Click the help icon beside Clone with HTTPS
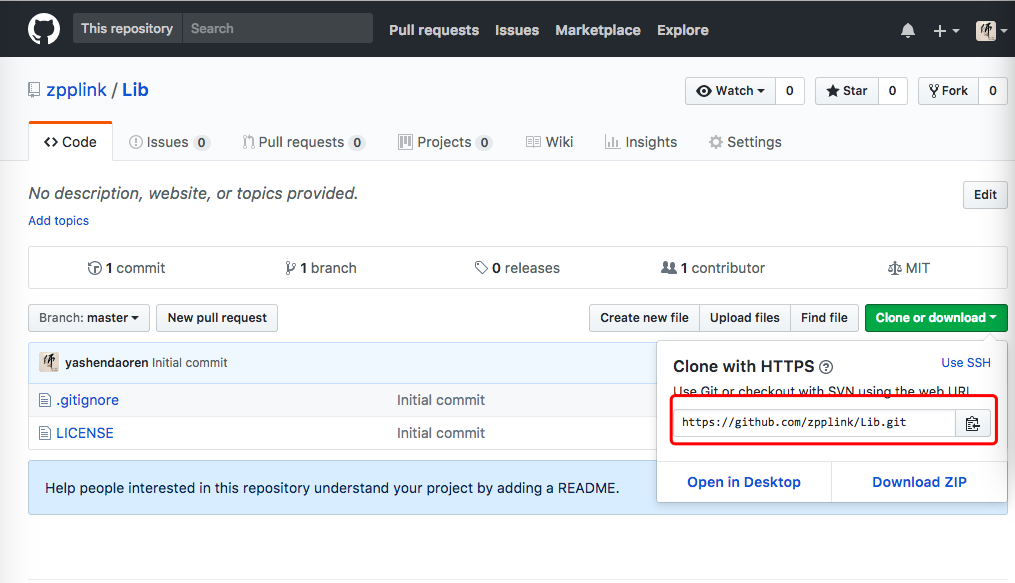 (x=826, y=367)
